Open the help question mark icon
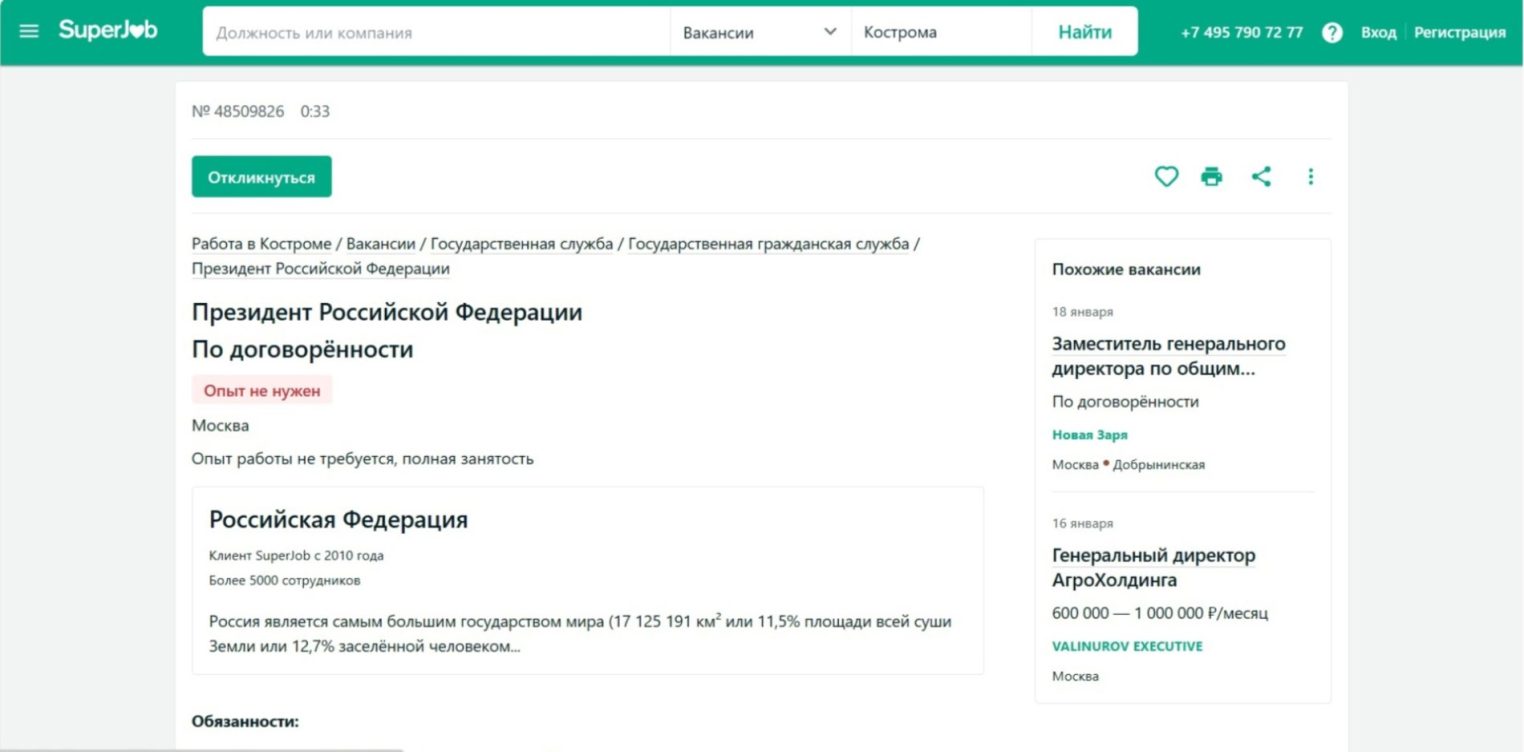 [x=1332, y=32]
